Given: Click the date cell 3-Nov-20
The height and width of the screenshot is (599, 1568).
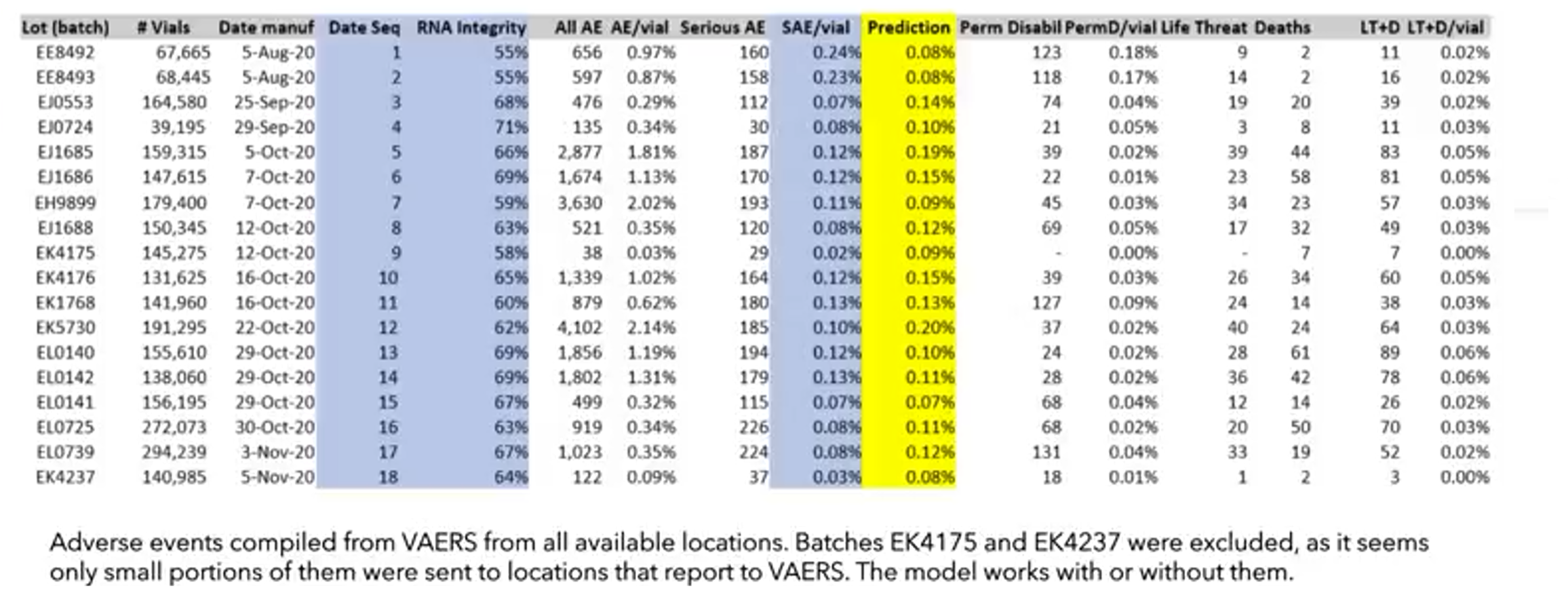Looking at the screenshot, I should (277, 452).
